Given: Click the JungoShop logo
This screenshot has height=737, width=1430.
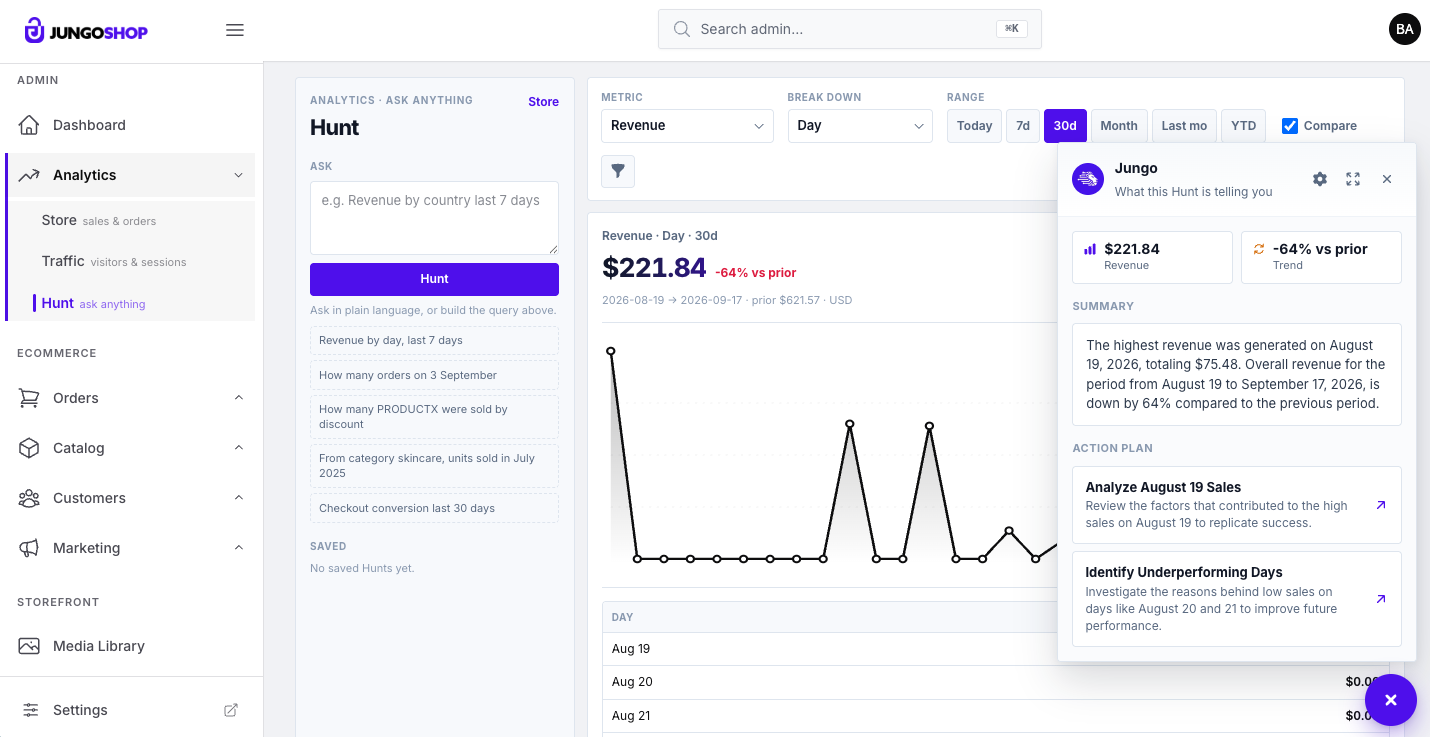Looking at the screenshot, I should 86,31.
